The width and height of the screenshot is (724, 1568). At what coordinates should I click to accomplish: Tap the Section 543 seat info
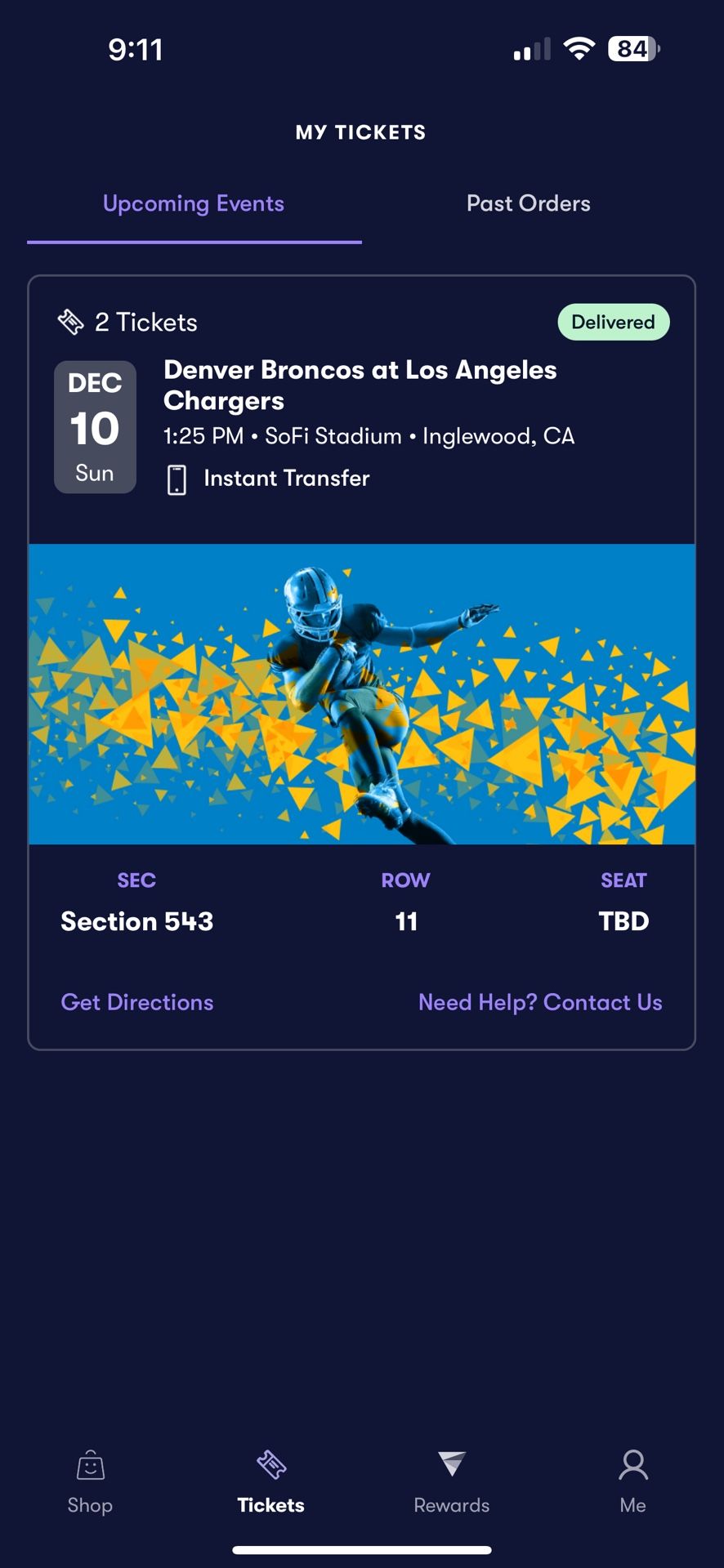137,921
